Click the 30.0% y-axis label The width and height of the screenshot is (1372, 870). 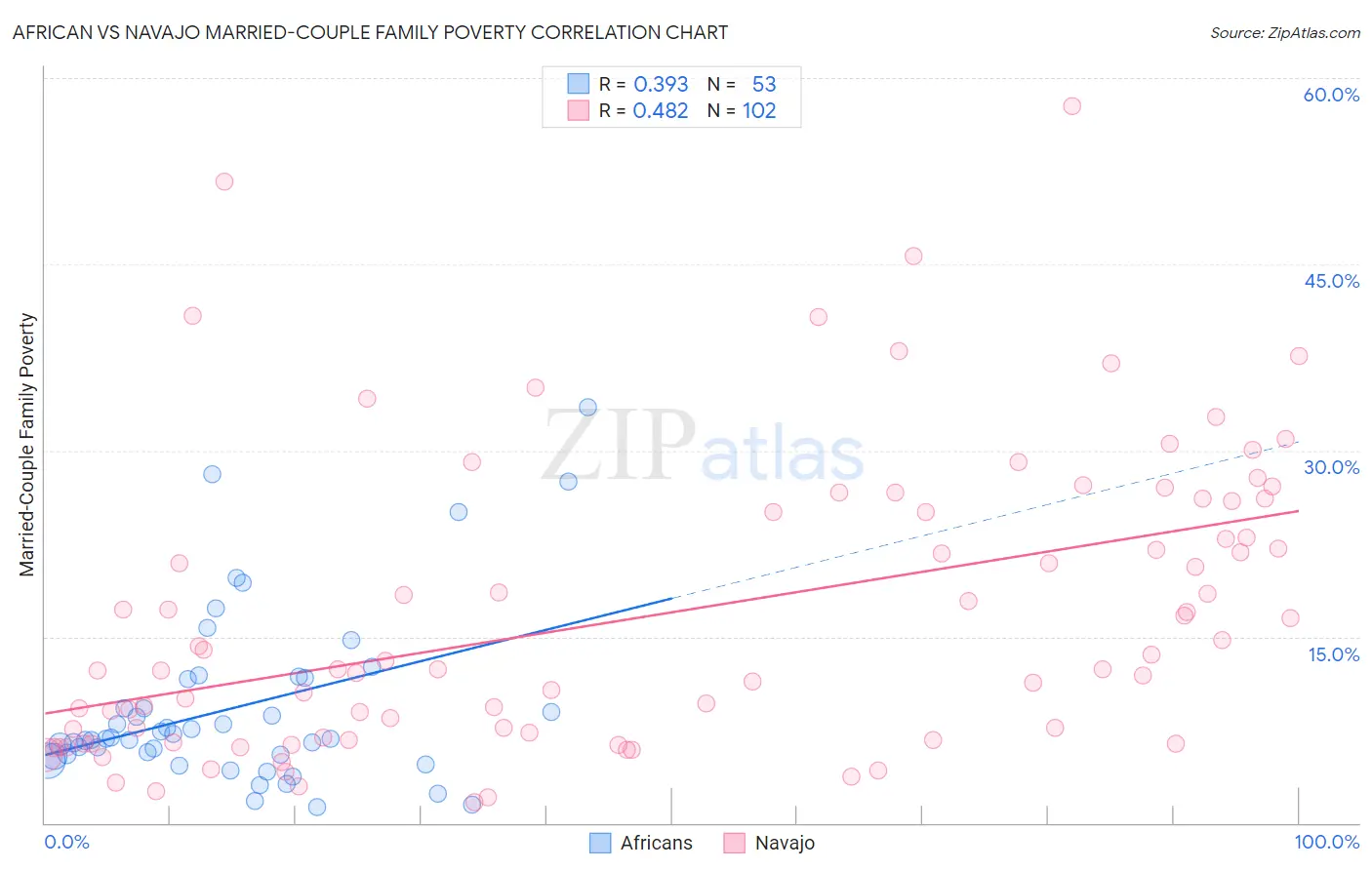click(1331, 467)
